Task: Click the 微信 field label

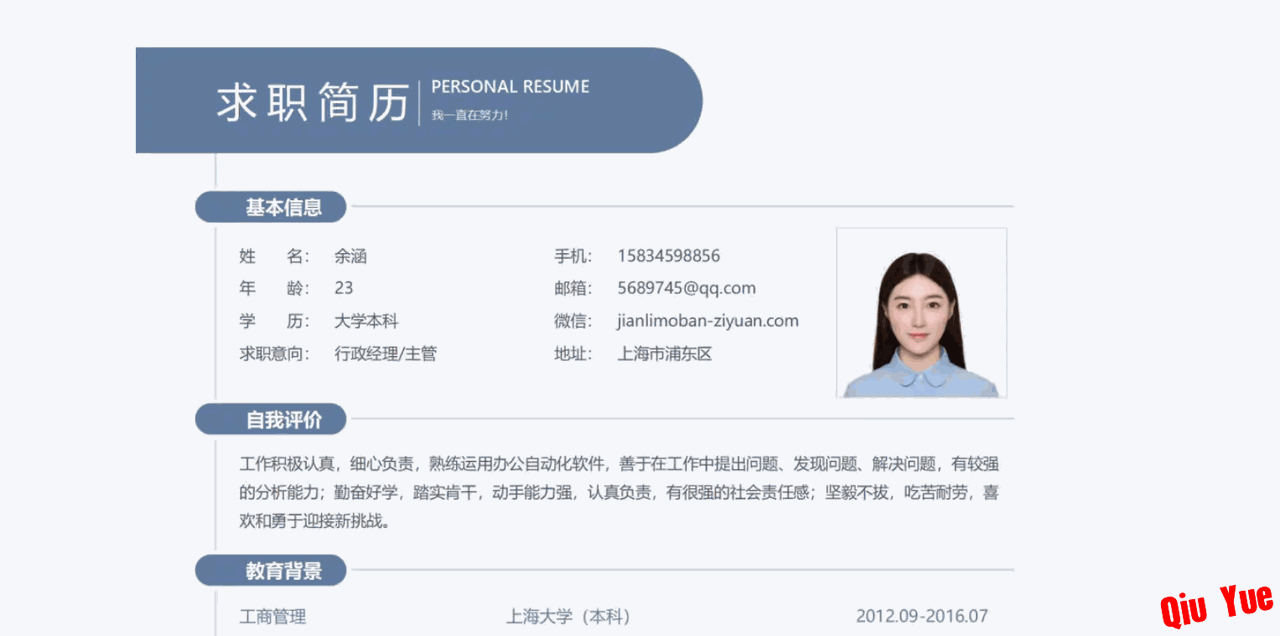Action: [573, 321]
